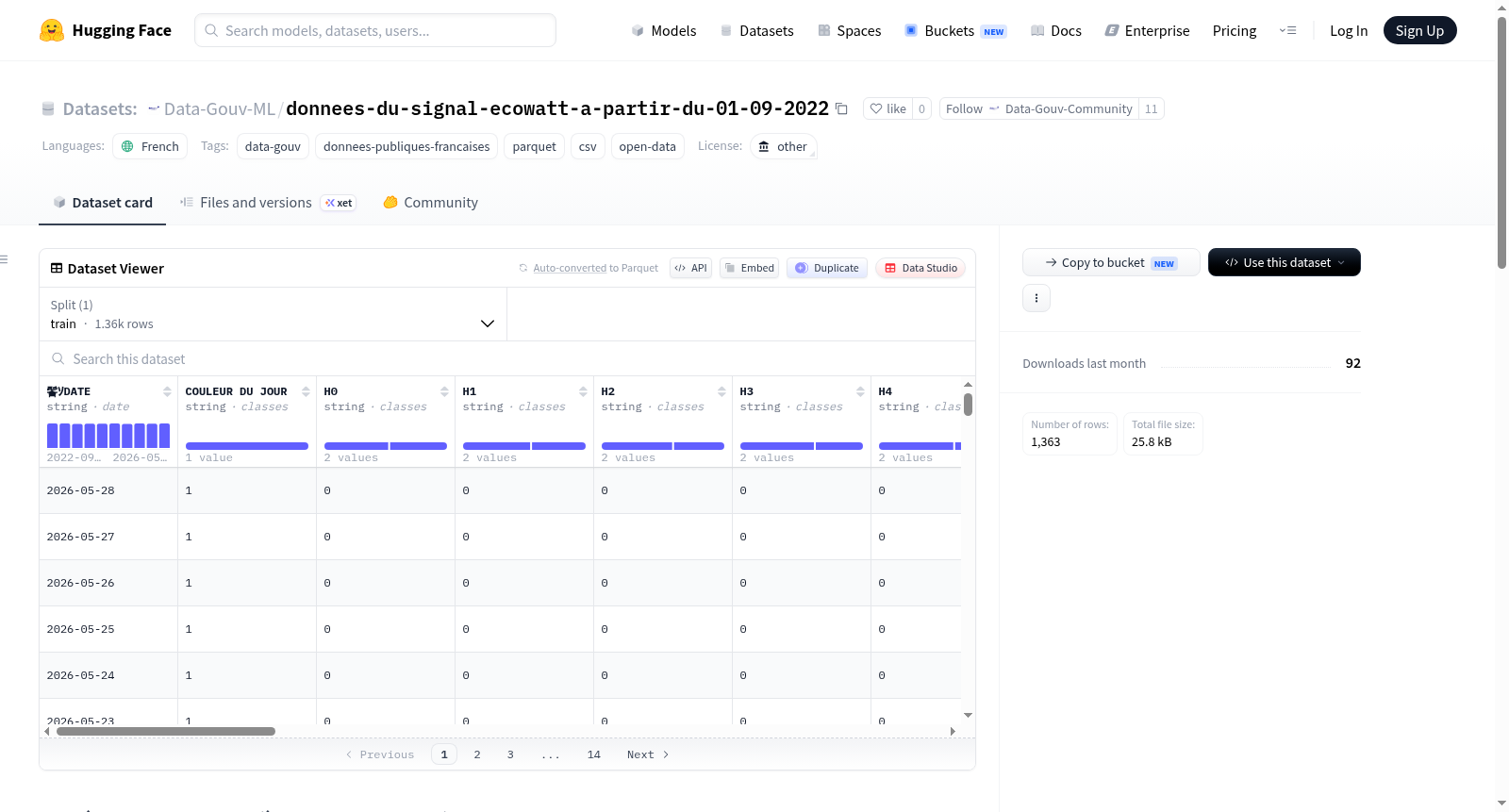Open the Buckets navigation item
The height and width of the screenshot is (812, 1509).
(x=955, y=30)
